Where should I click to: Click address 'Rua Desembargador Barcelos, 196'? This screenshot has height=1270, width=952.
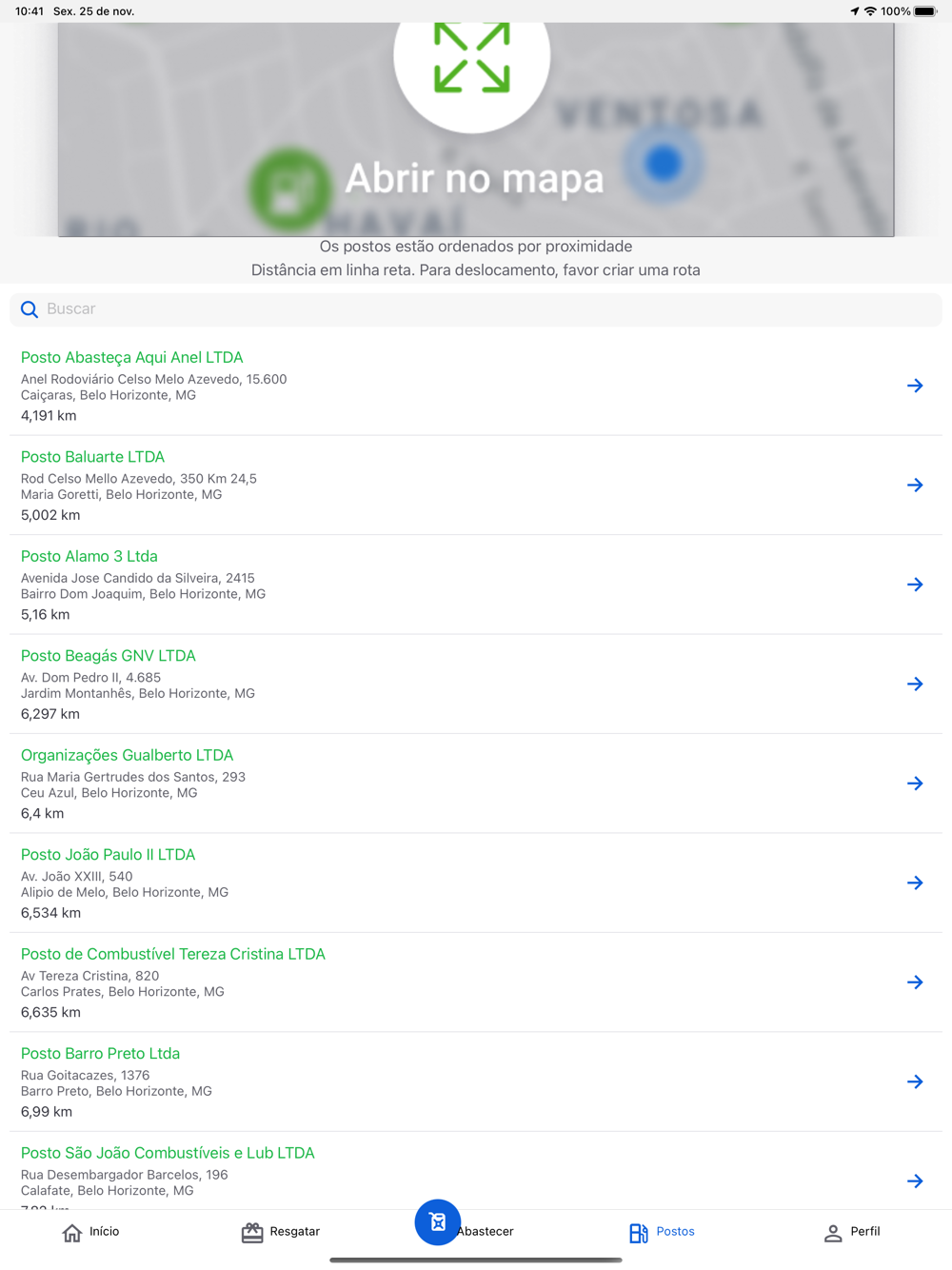click(125, 1176)
